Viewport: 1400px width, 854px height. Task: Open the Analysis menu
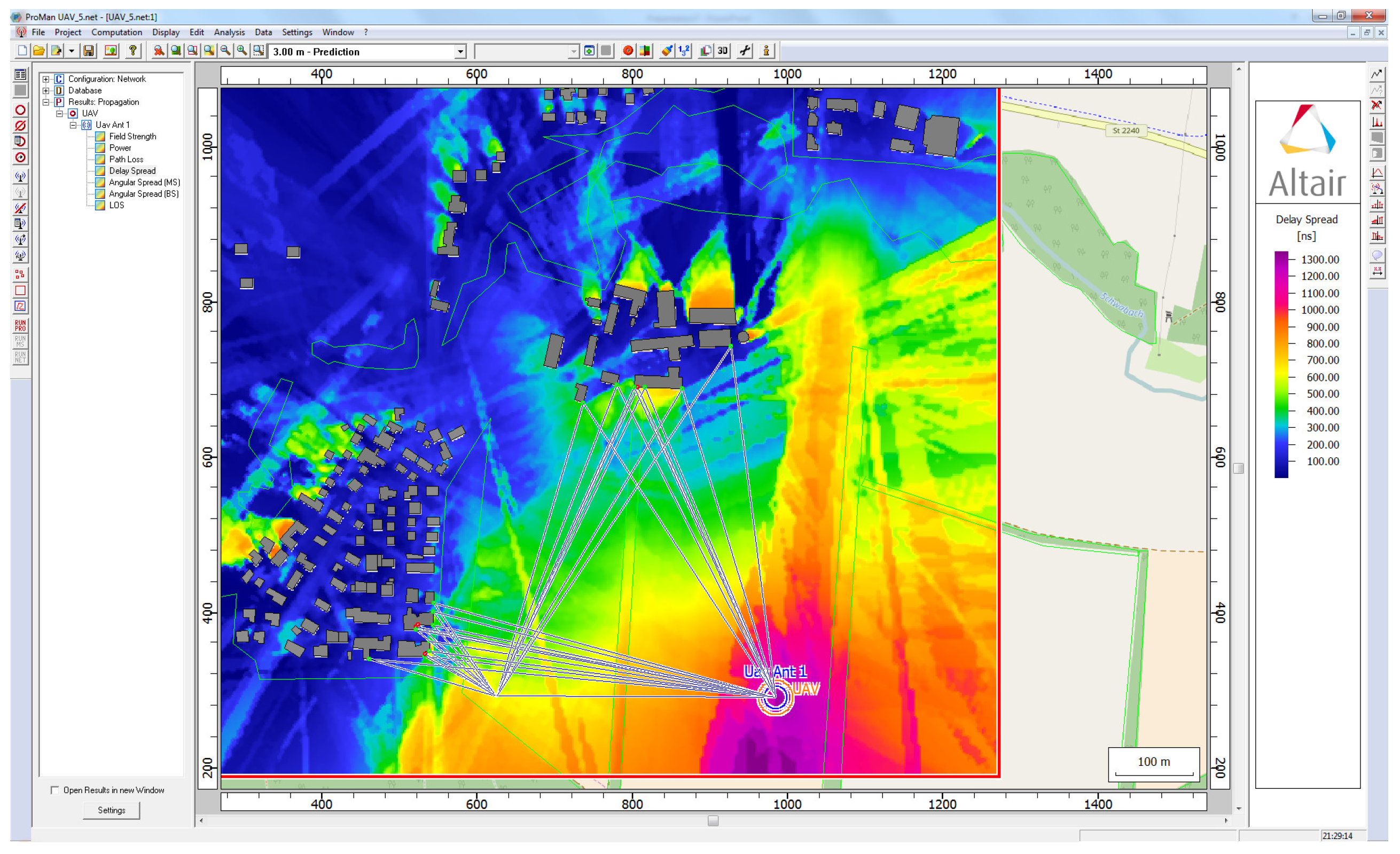[229, 33]
